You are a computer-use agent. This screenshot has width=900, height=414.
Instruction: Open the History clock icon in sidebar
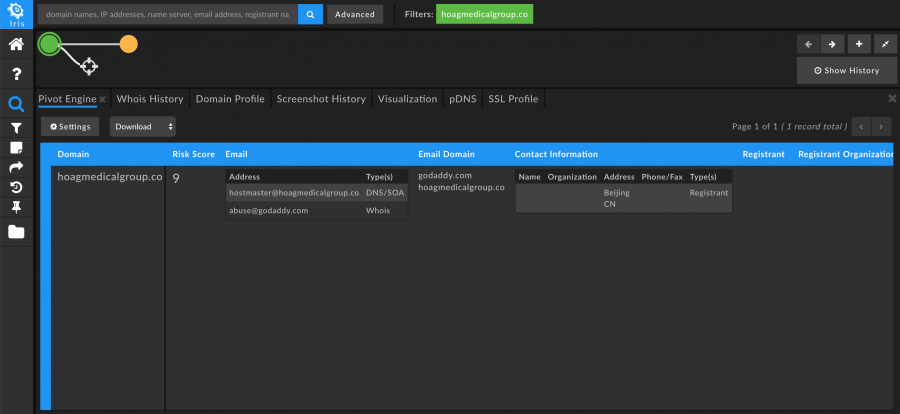pyautogui.click(x=17, y=187)
